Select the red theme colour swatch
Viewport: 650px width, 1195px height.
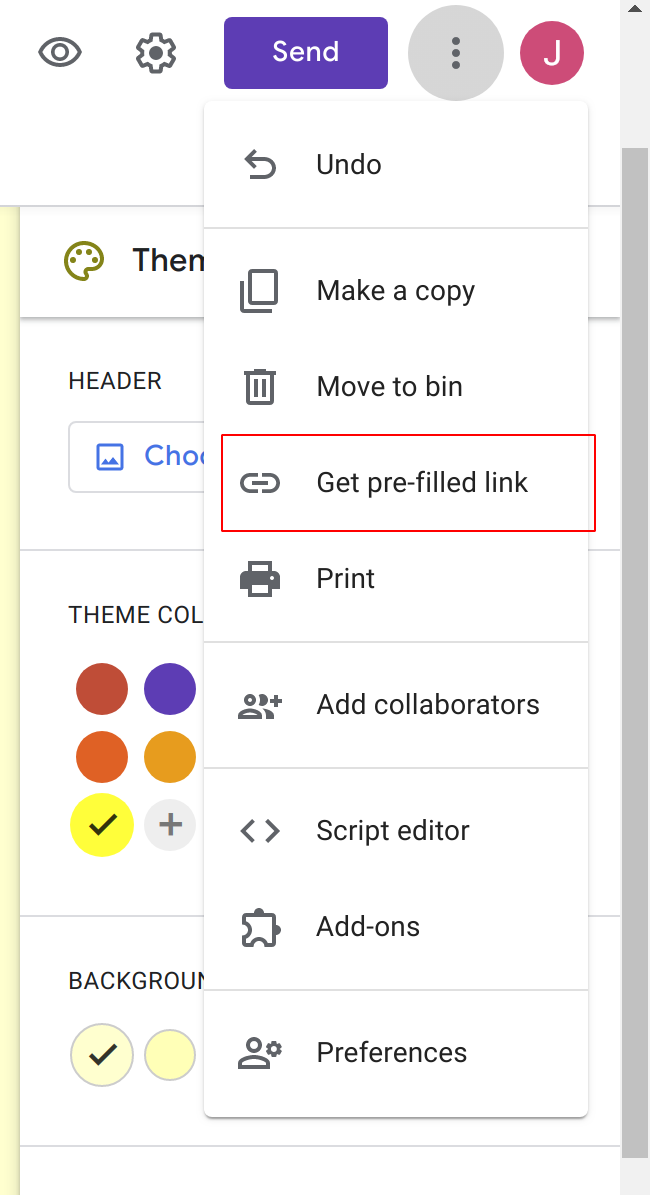tap(102, 688)
